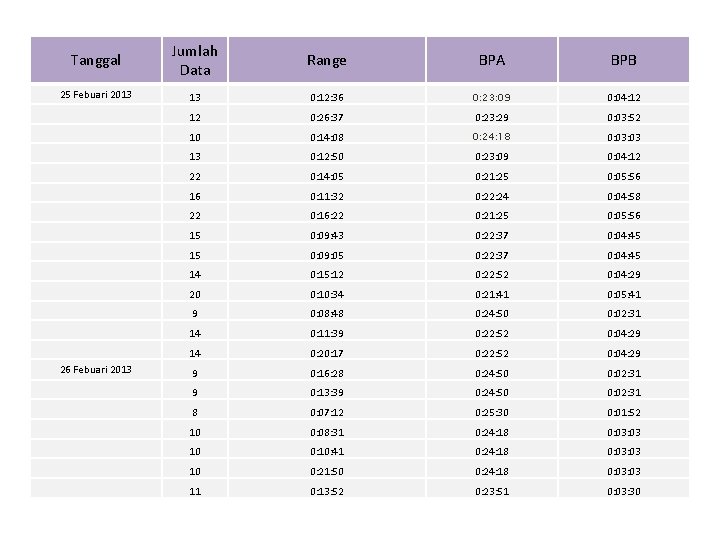This screenshot has width=720, height=540.
Task: Select the BPB cell 0:03:30
Action: [x=623, y=491]
